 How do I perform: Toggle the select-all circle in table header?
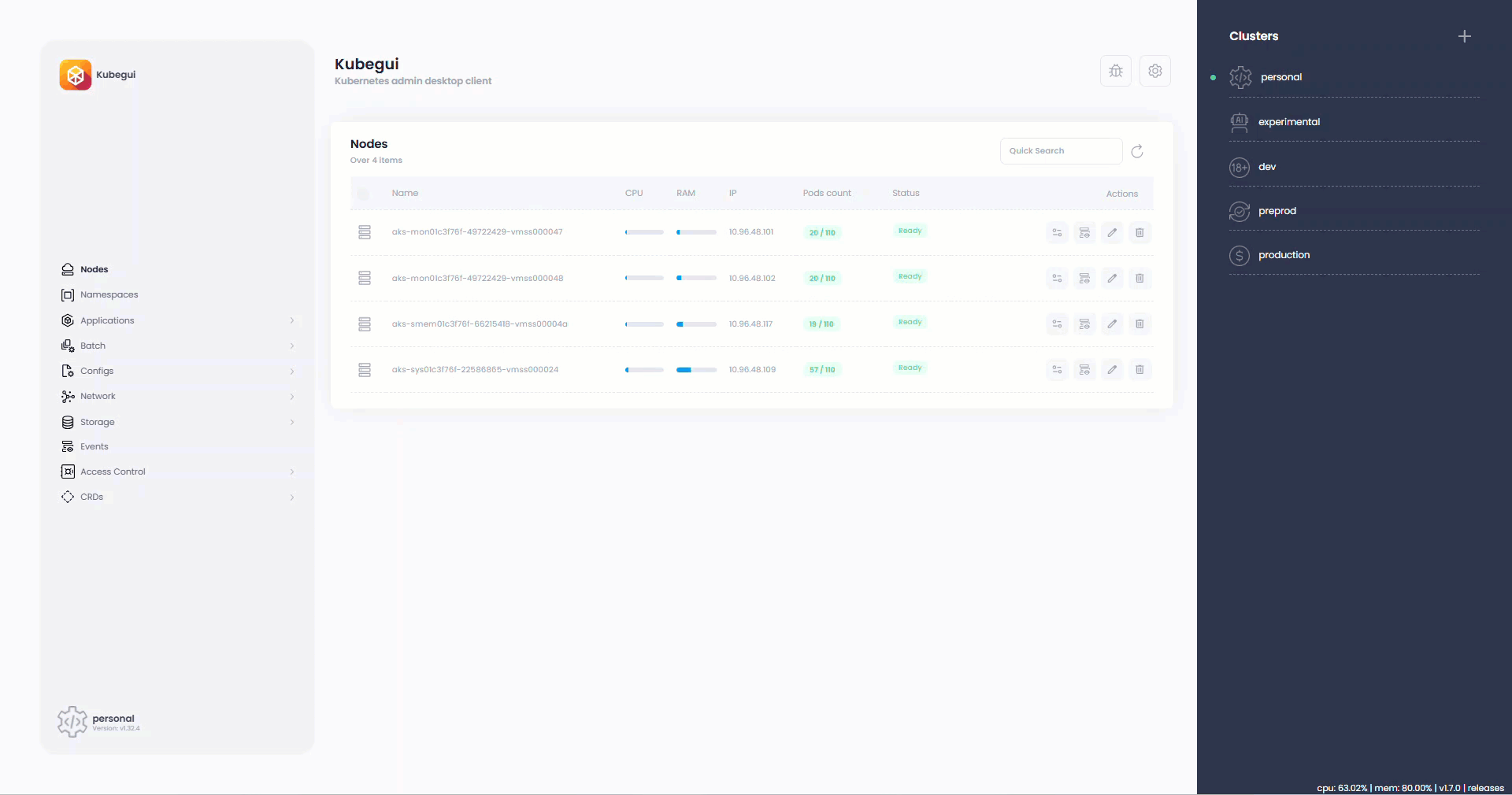[363, 194]
